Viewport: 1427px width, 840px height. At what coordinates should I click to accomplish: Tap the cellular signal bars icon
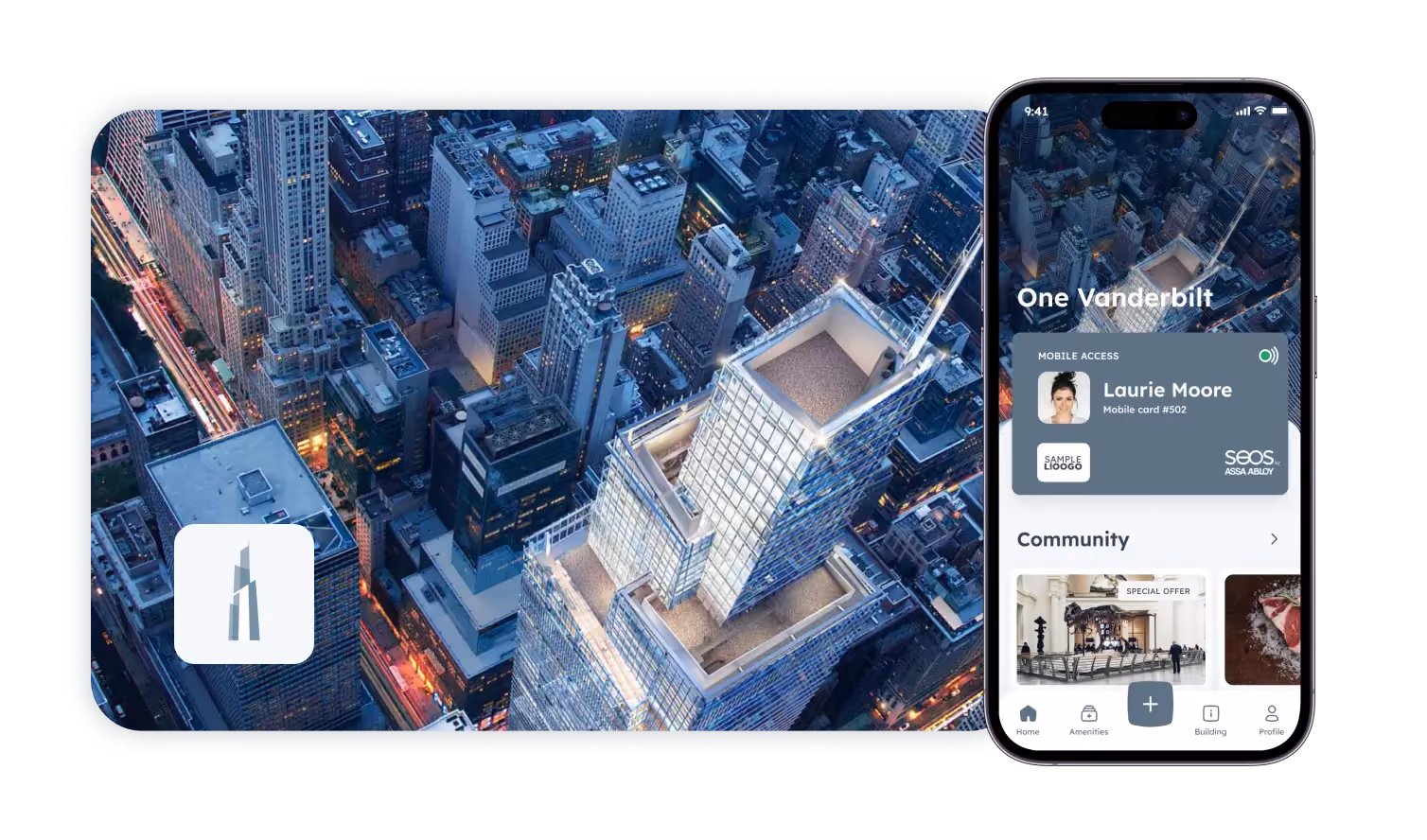pos(1242,111)
